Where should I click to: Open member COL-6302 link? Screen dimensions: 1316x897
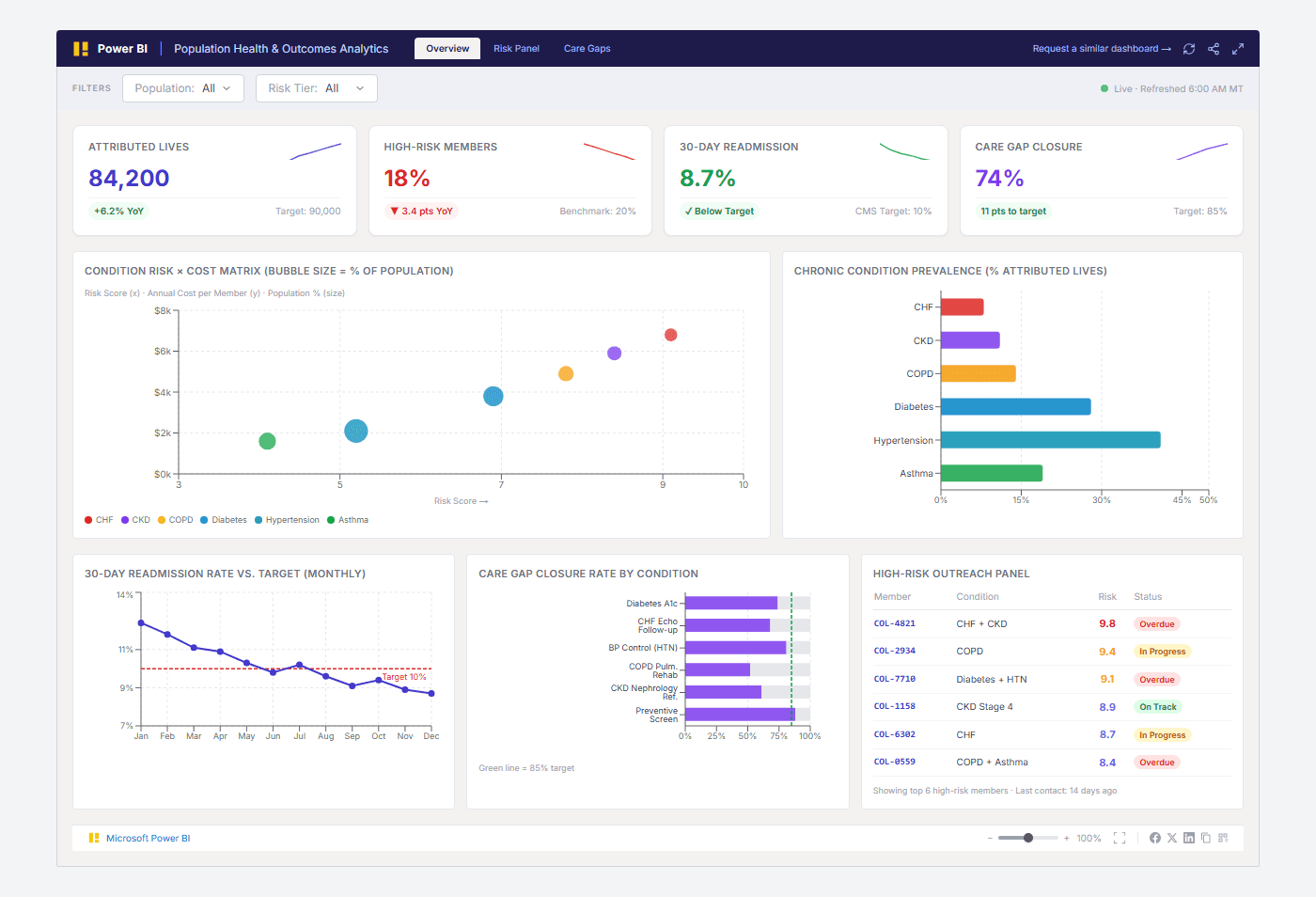(894, 734)
